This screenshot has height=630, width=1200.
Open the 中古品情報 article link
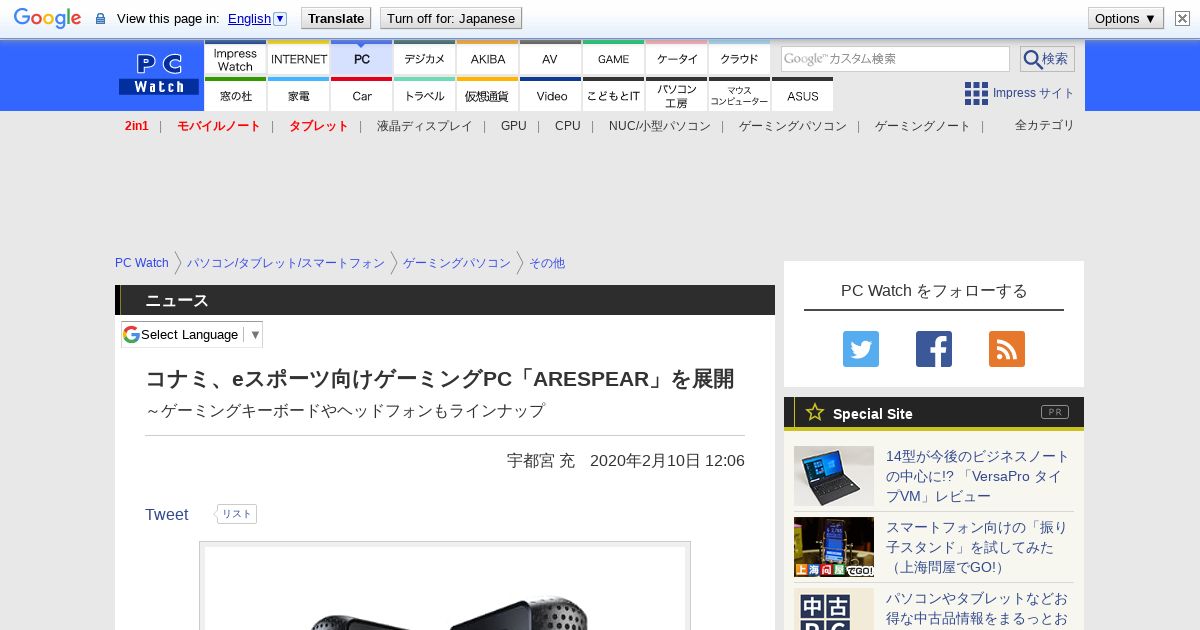point(977,609)
